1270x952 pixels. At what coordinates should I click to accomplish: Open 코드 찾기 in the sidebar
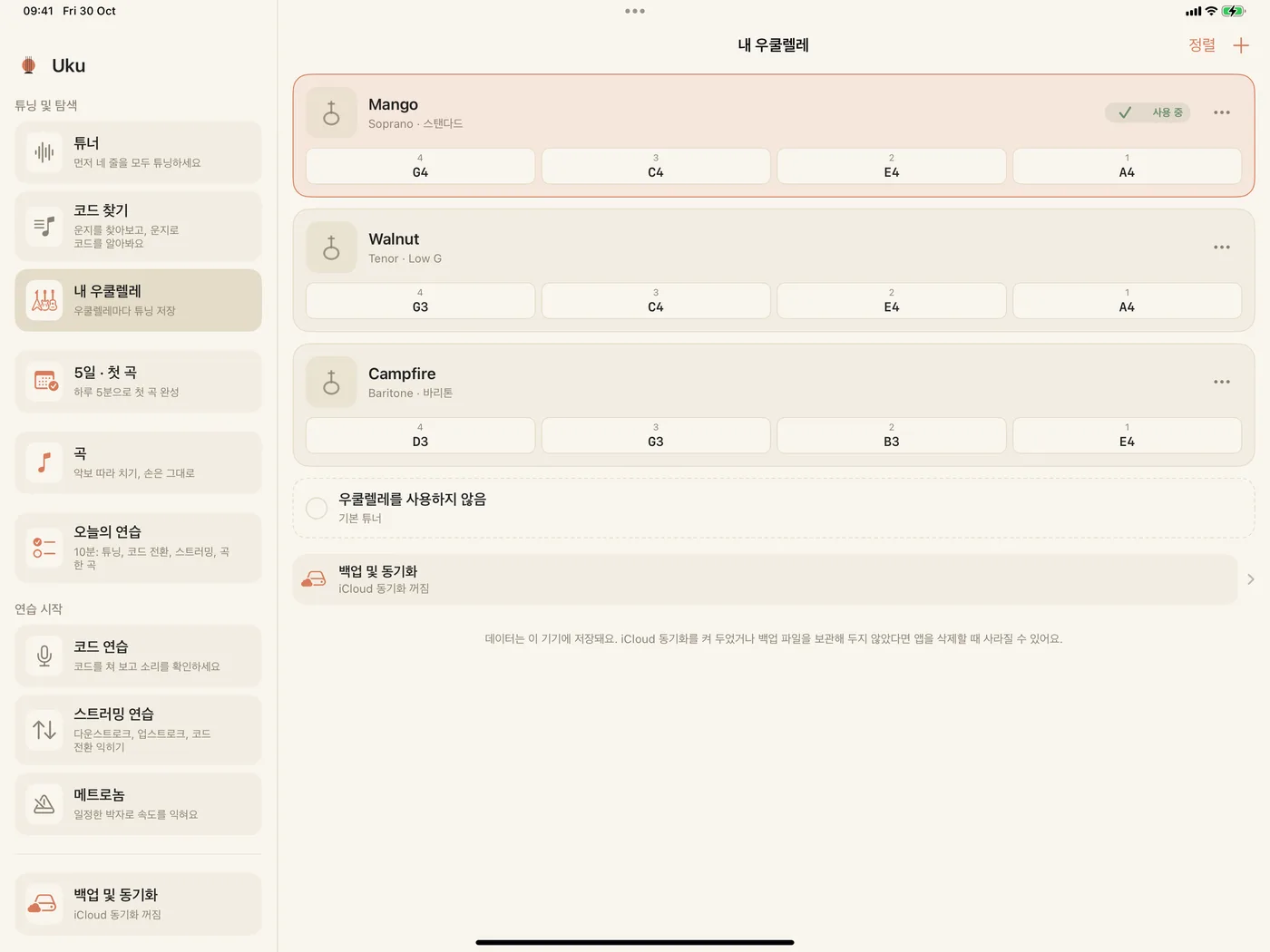click(x=138, y=227)
